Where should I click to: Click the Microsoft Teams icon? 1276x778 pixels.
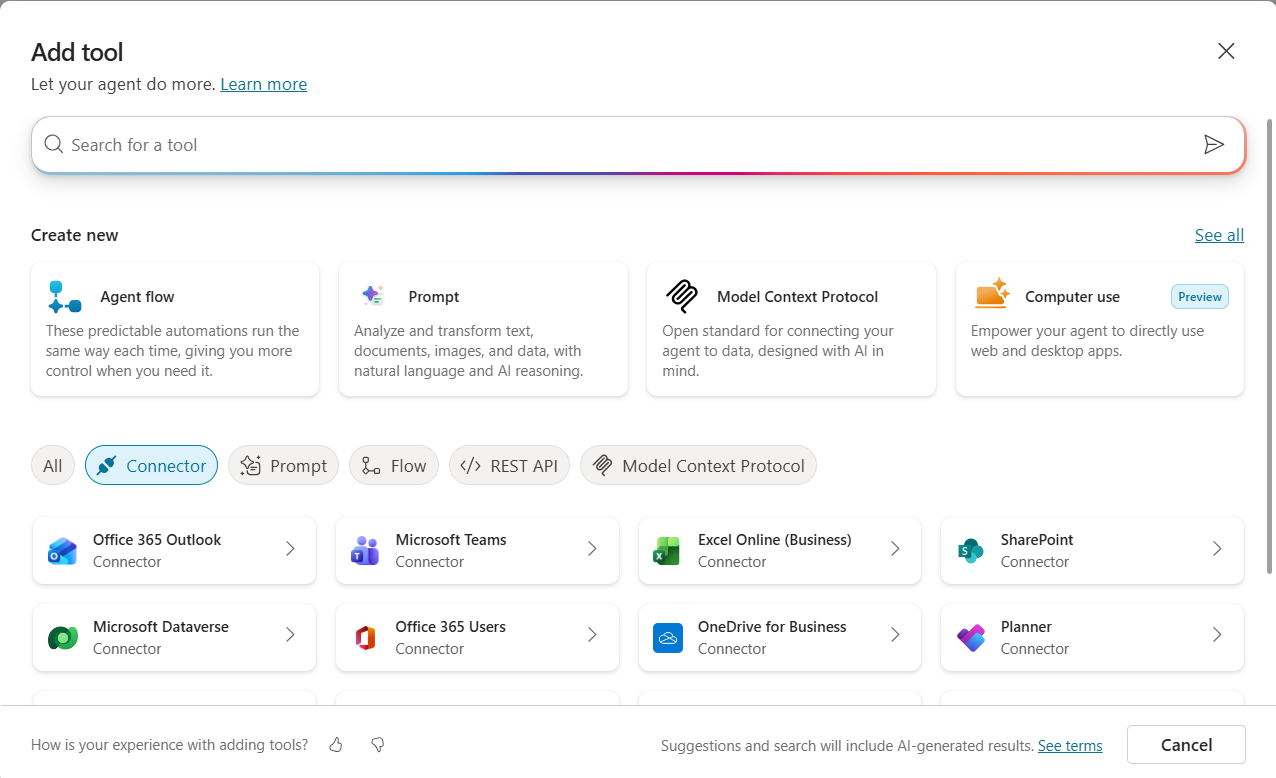(365, 550)
